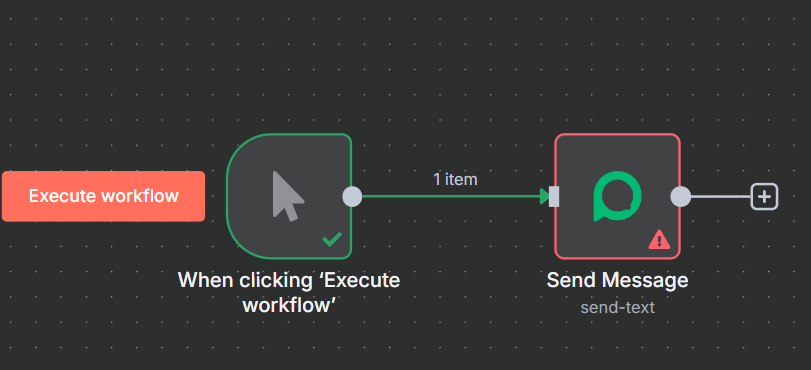Select the '1 item' connection label
811x370 pixels.
point(455,180)
